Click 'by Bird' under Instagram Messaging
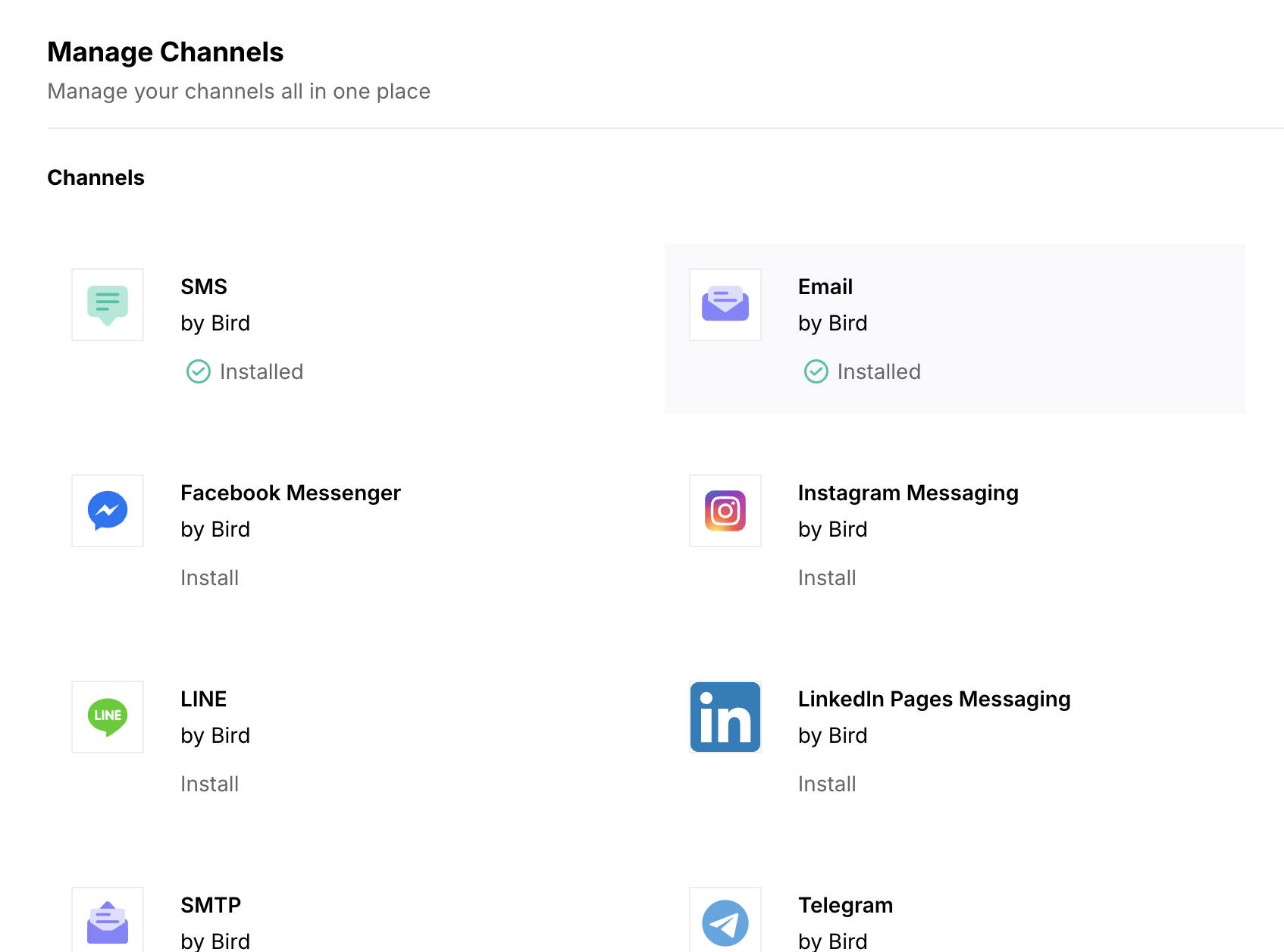Image resolution: width=1284 pixels, height=952 pixels. (833, 529)
